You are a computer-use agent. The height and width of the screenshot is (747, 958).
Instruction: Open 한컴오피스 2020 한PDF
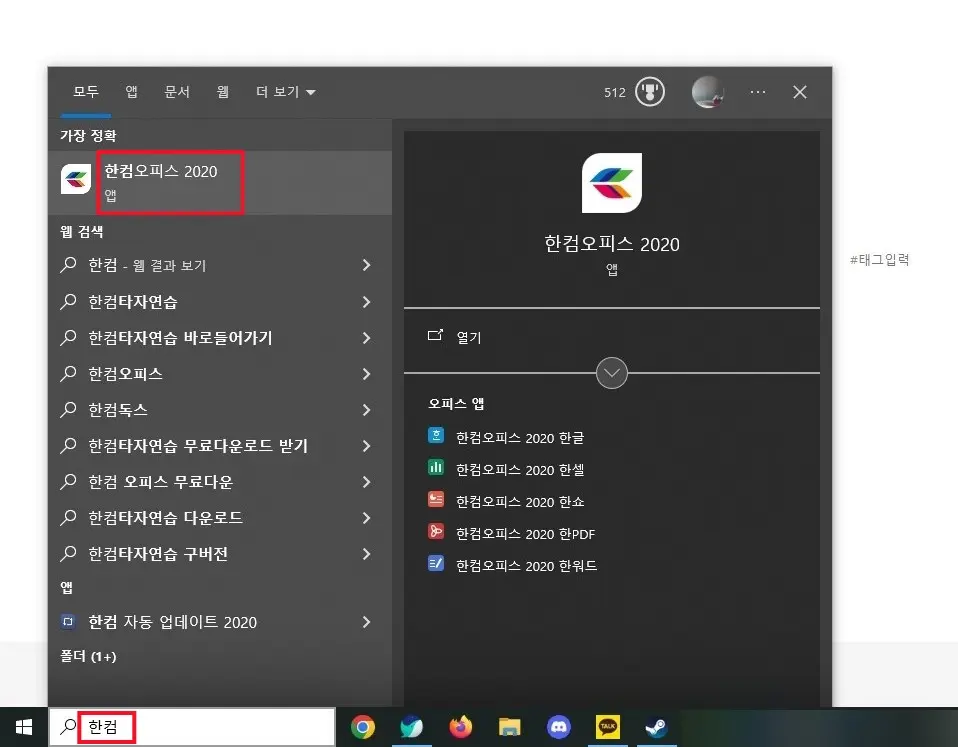(x=522, y=533)
